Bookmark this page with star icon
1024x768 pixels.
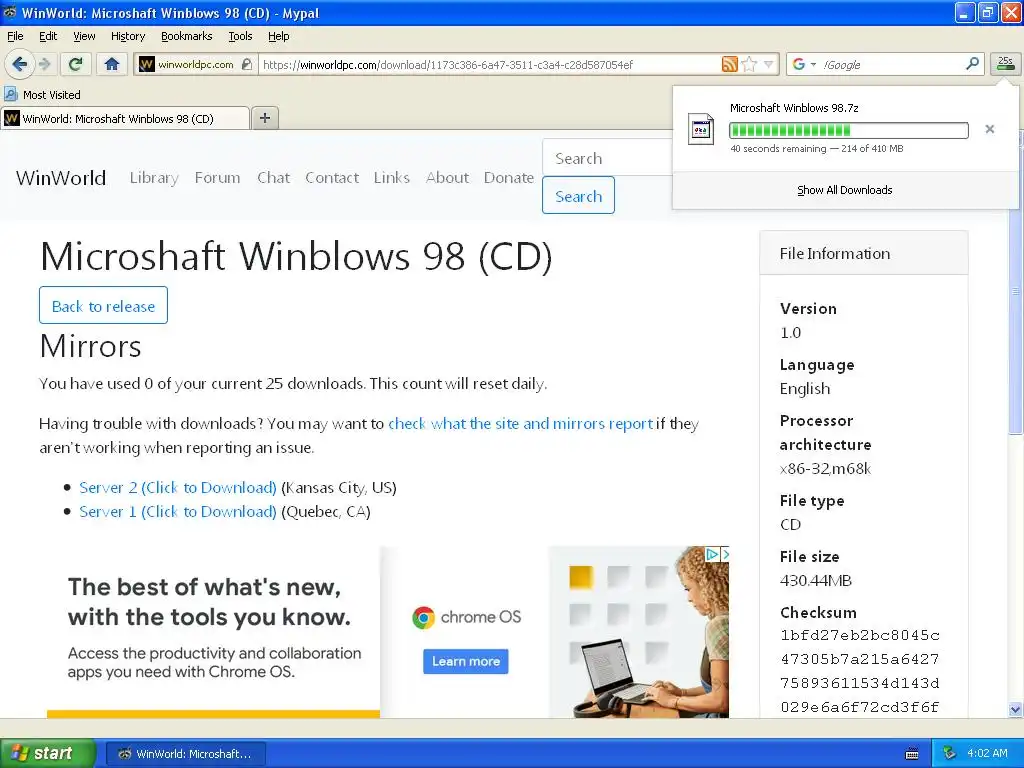(749, 64)
